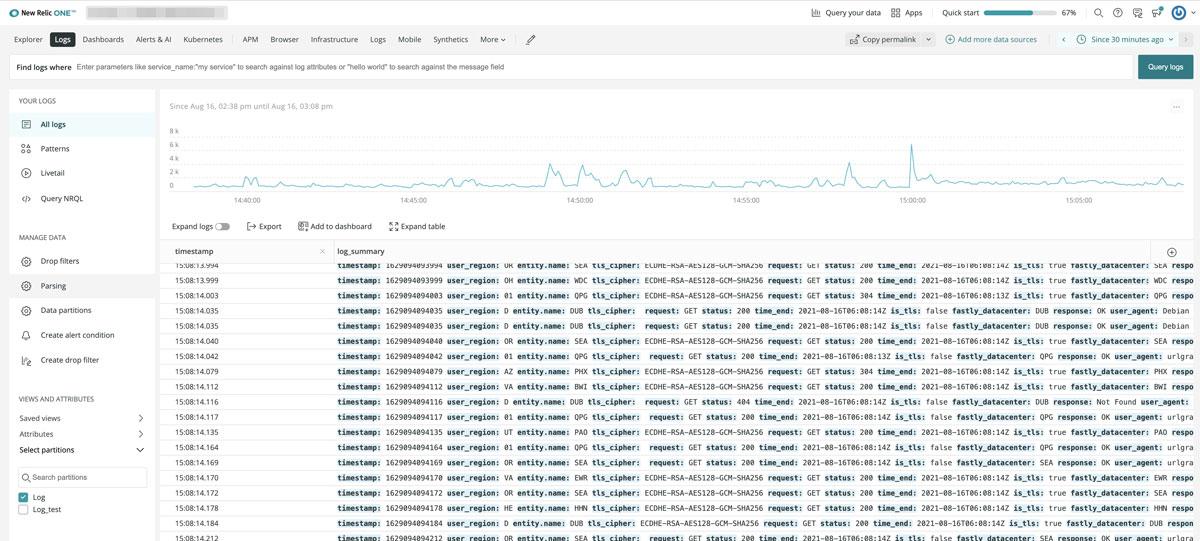
Task: Expand the More navigation dropdown
Action: (x=492, y=40)
